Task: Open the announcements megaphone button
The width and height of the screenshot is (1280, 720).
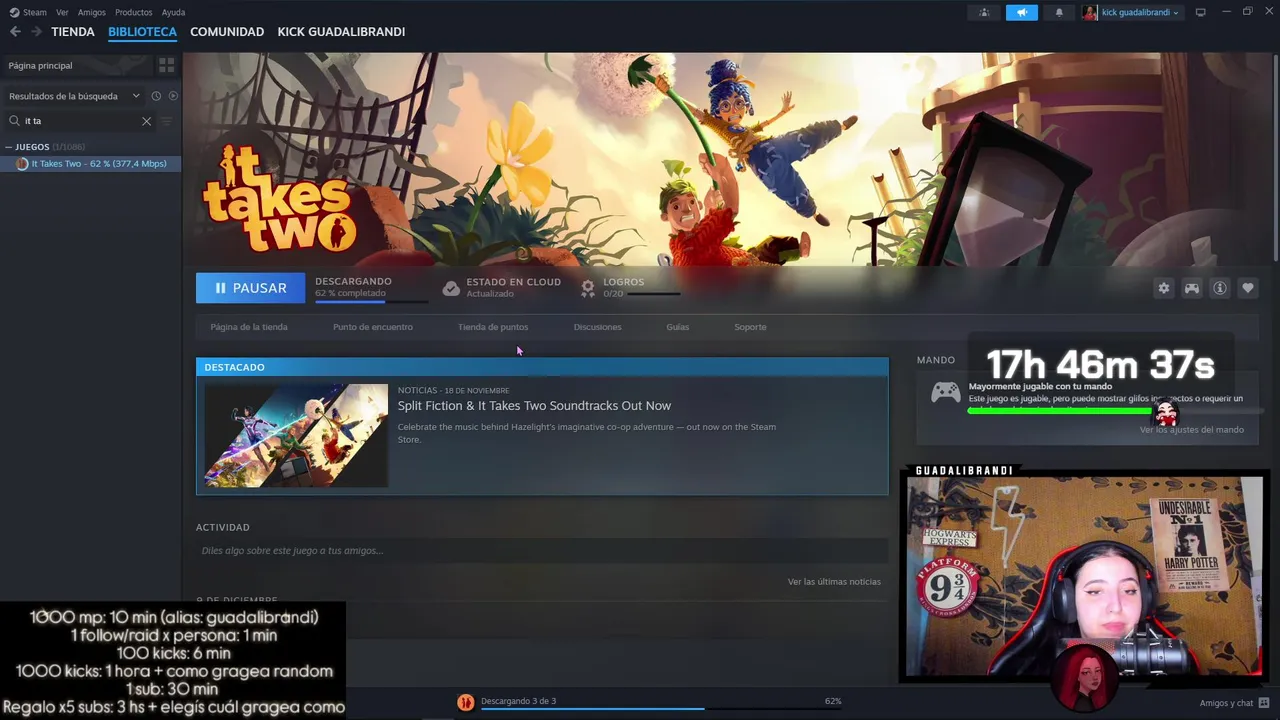Action: coord(1021,13)
